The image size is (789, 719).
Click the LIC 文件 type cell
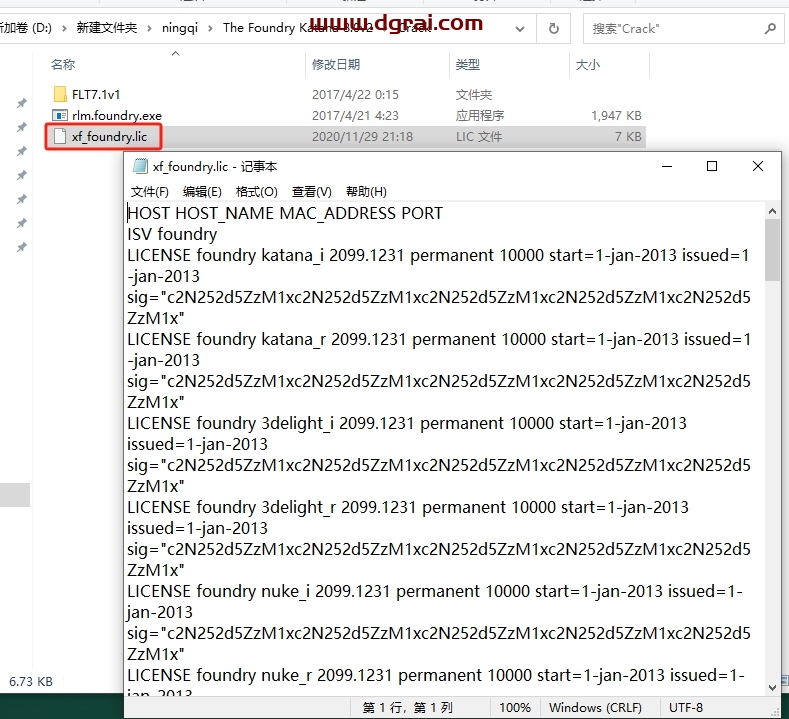[x=479, y=136]
